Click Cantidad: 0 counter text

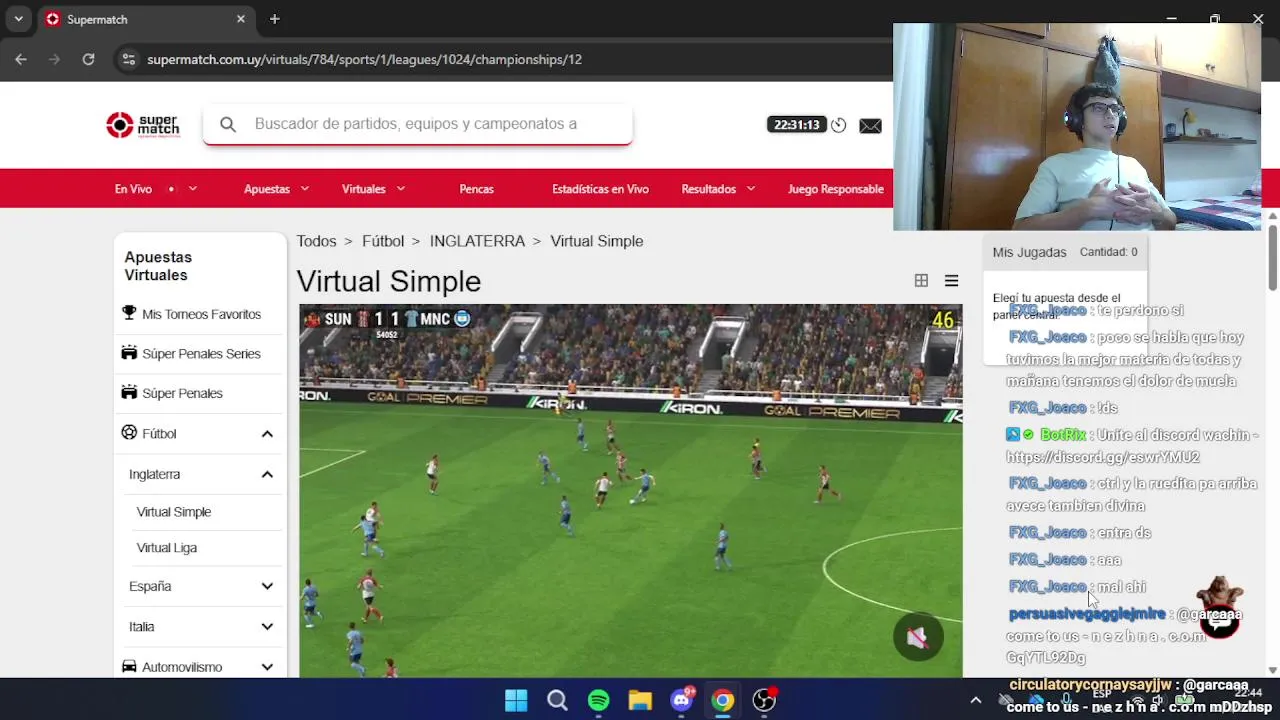(1108, 252)
